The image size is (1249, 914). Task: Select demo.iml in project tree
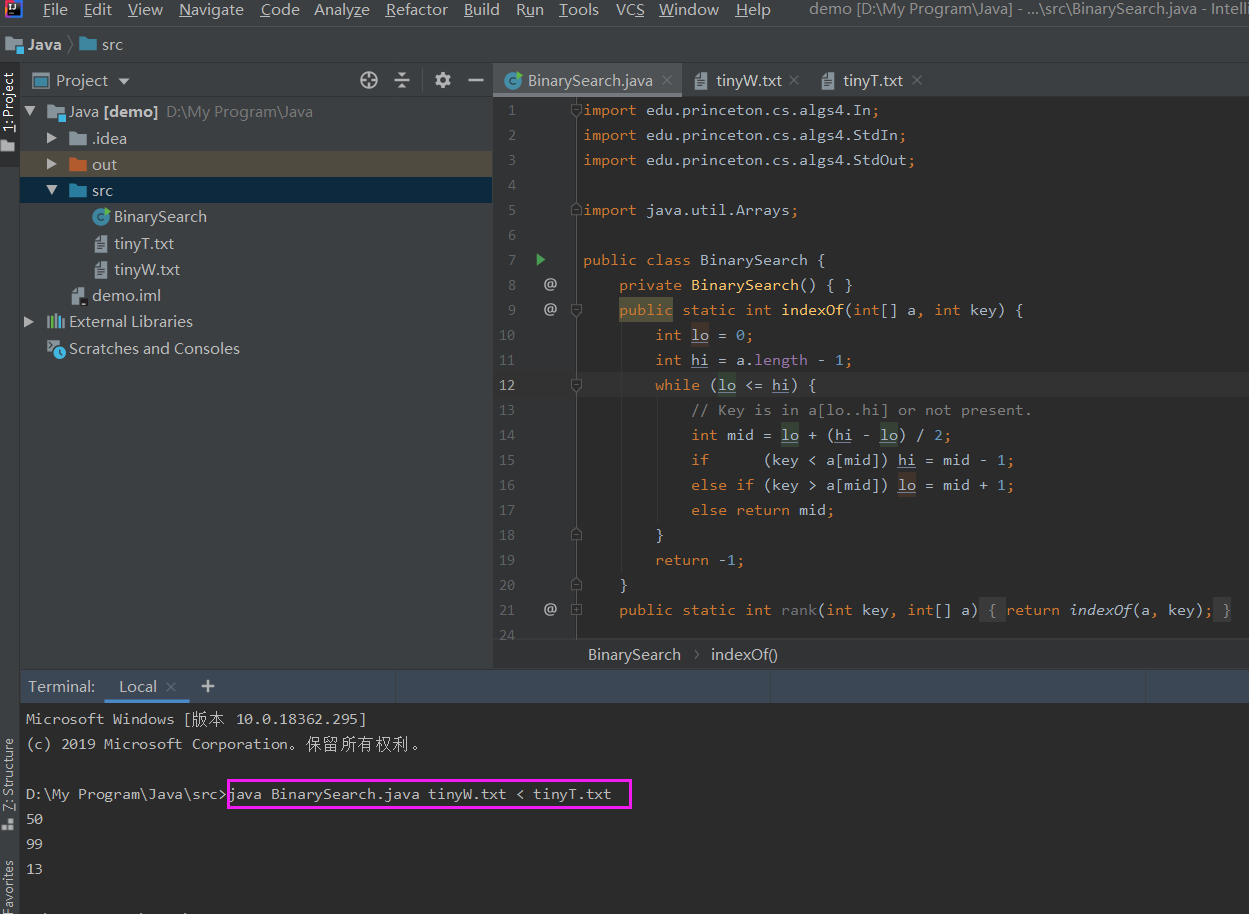point(126,295)
